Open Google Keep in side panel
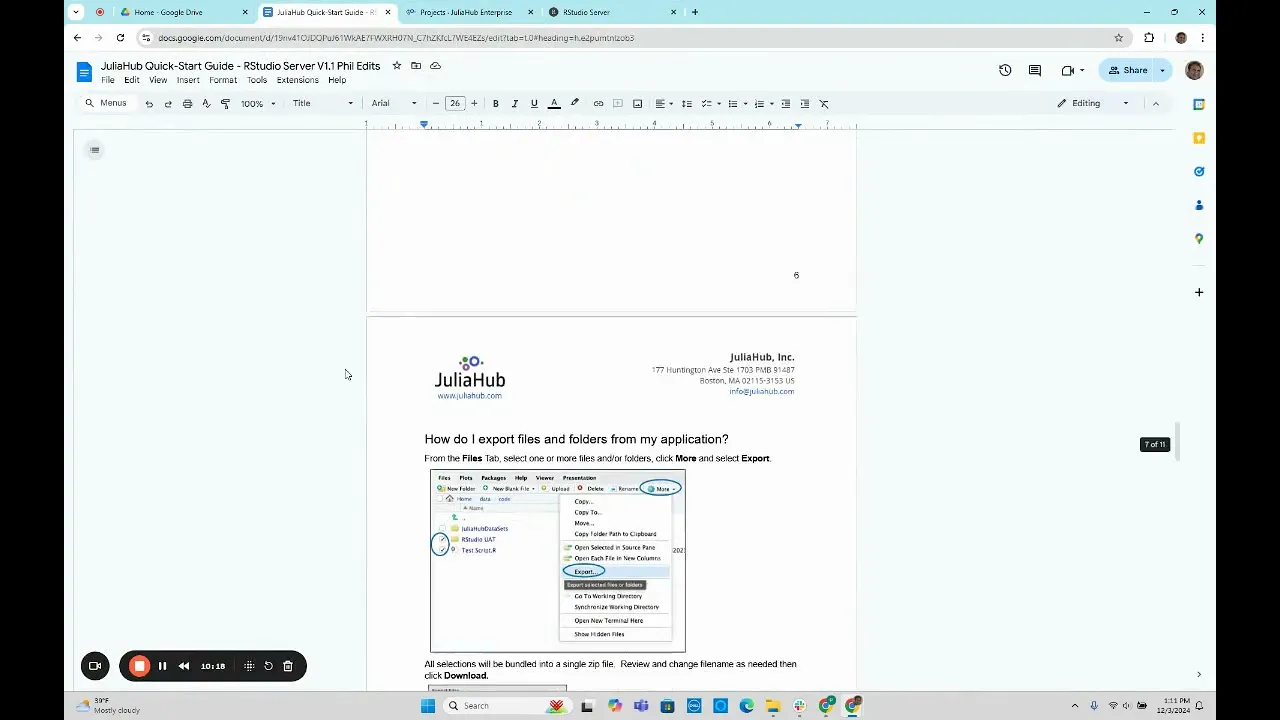The height and width of the screenshot is (720, 1280). (x=1199, y=138)
